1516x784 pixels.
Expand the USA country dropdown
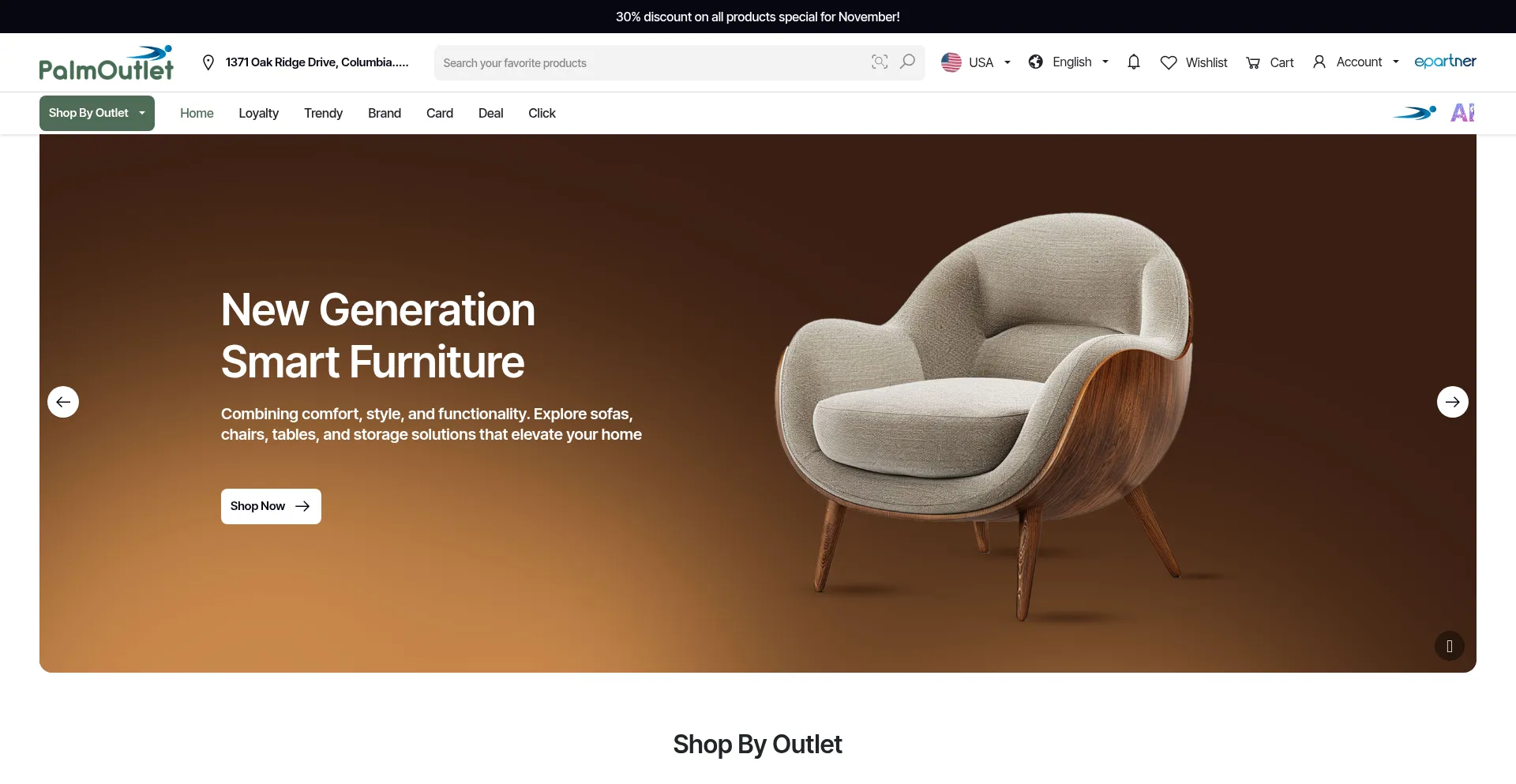coord(976,62)
